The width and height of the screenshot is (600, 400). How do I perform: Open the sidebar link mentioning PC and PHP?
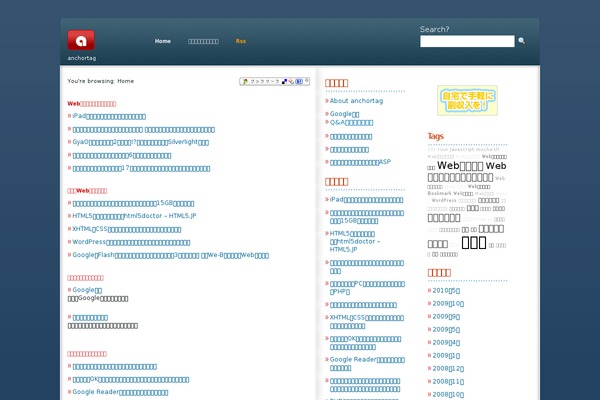pyautogui.click(x=367, y=287)
